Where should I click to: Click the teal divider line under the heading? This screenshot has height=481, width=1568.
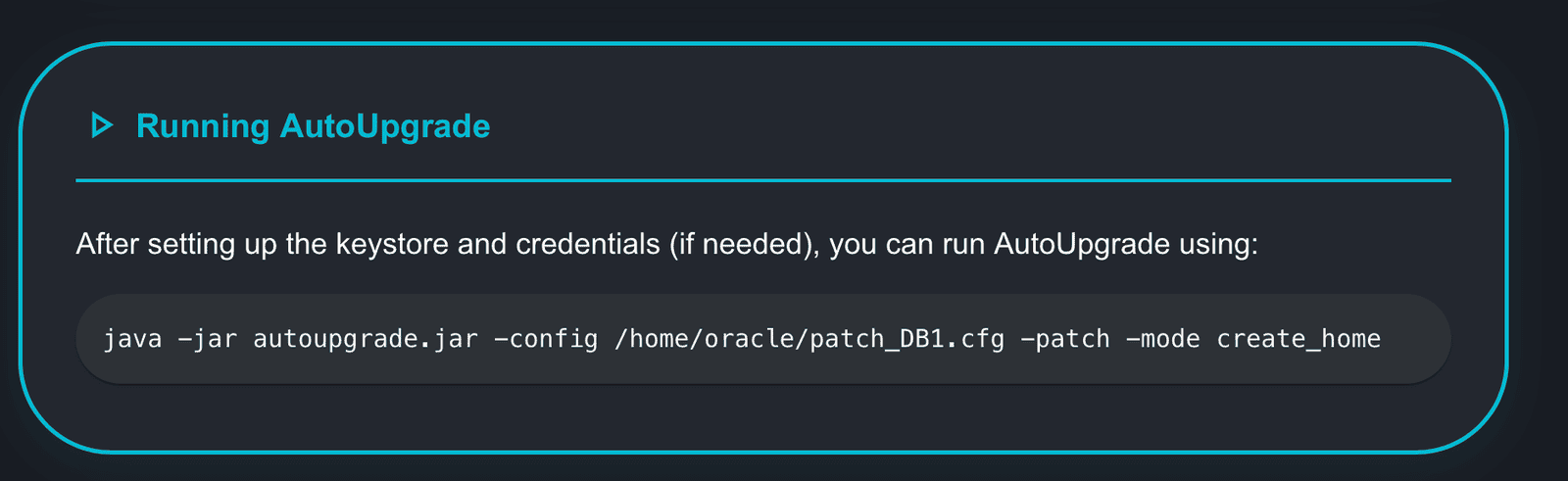click(x=762, y=180)
